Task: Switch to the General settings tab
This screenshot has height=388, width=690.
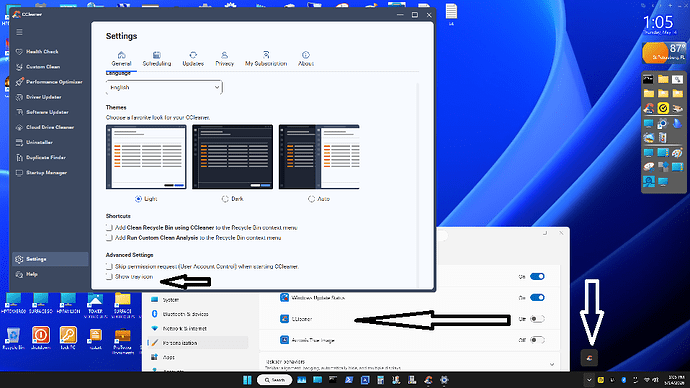Action: click(121, 59)
